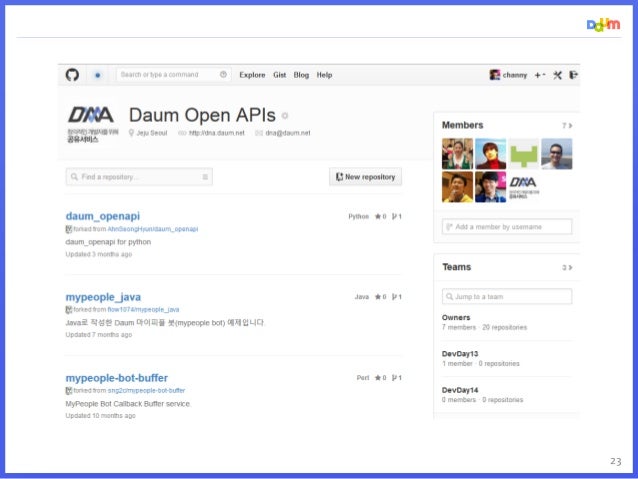This screenshot has width=638, height=479.
Task: Open the DevDay13 team
Action: [460, 354]
